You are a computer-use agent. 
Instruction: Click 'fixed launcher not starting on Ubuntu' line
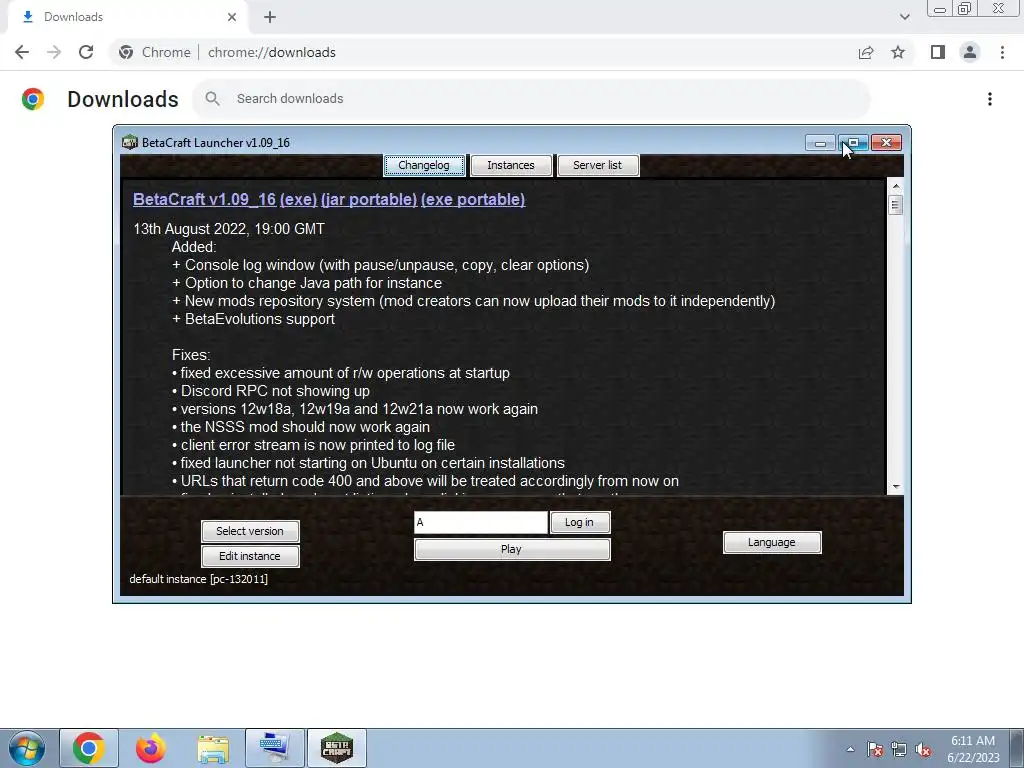click(368, 463)
